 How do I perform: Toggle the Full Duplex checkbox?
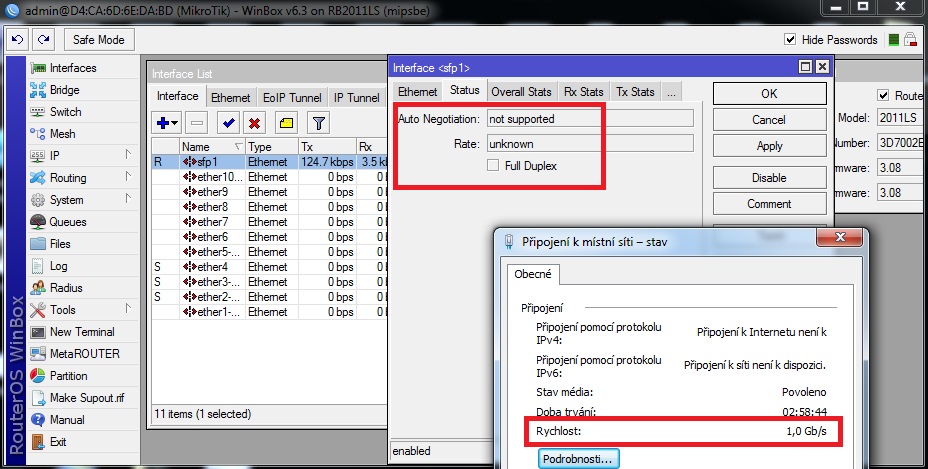point(493,166)
